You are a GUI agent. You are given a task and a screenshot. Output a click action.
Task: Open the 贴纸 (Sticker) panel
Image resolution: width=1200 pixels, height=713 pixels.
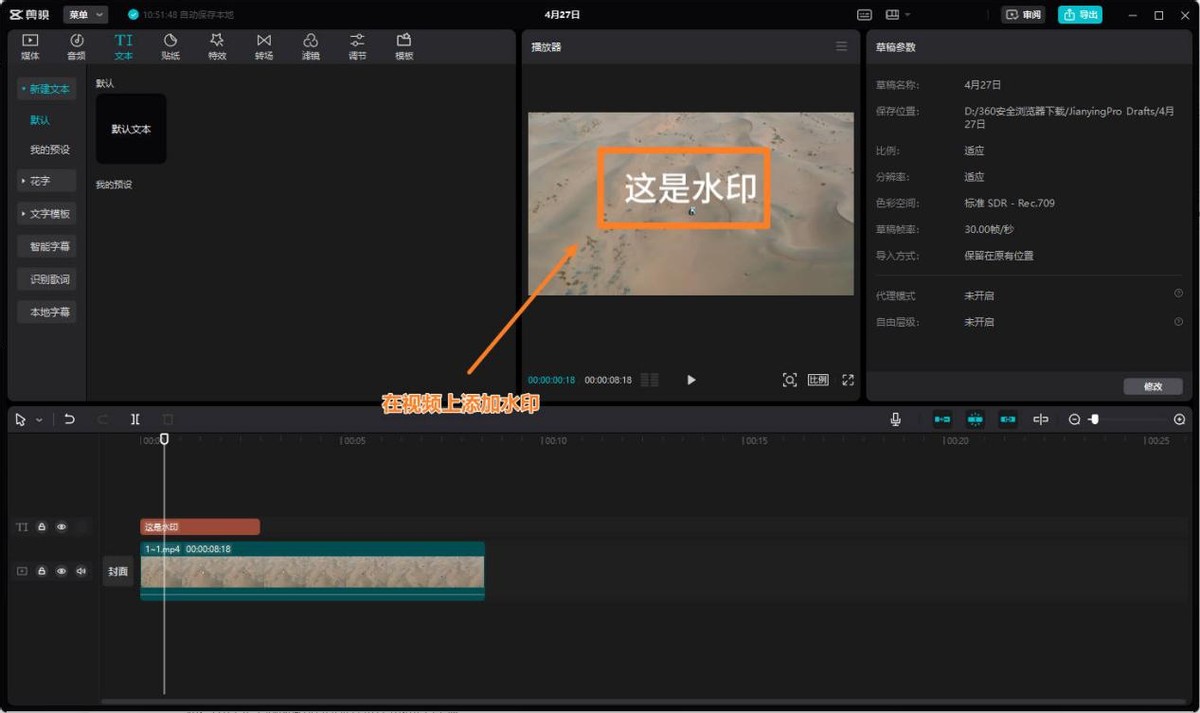170,46
